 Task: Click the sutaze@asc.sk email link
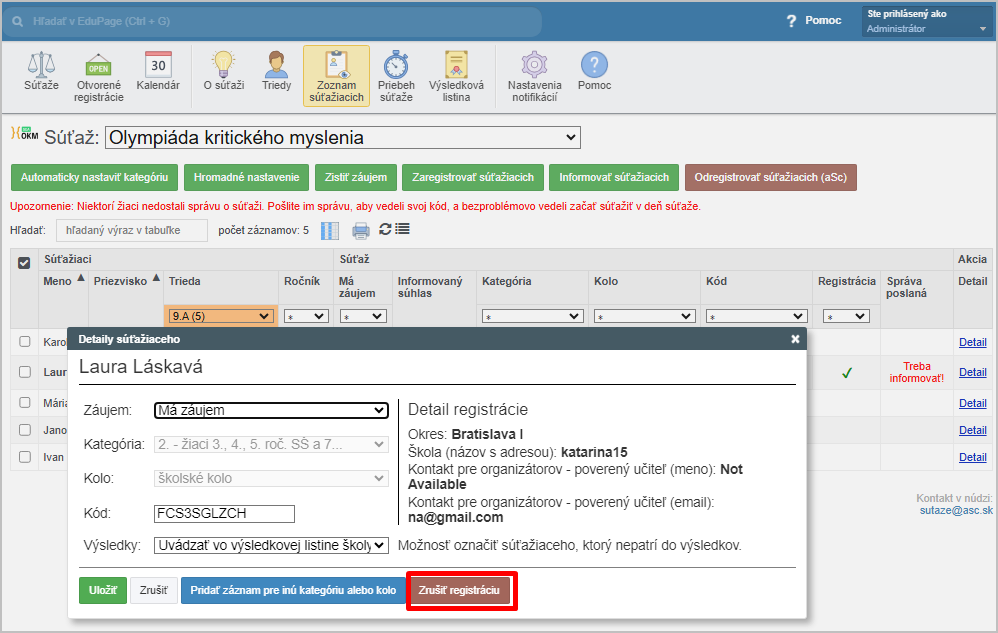coord(956,510)
